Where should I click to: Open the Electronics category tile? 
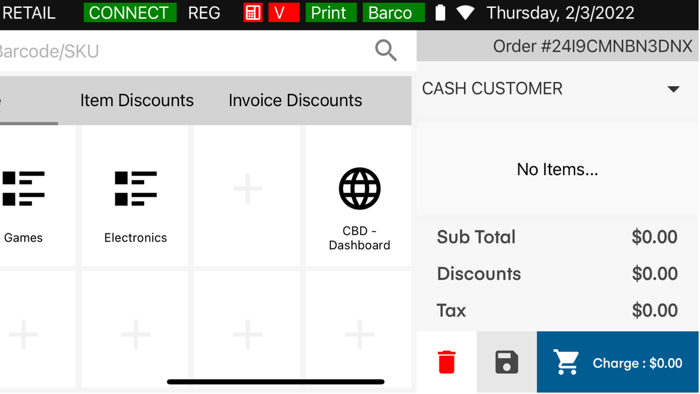[x=135, y=196]
